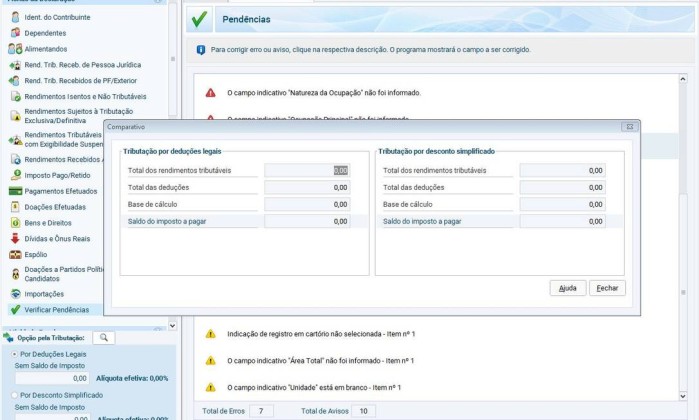
Task: Open the Dependentes section
Action: tap(48, 32)
